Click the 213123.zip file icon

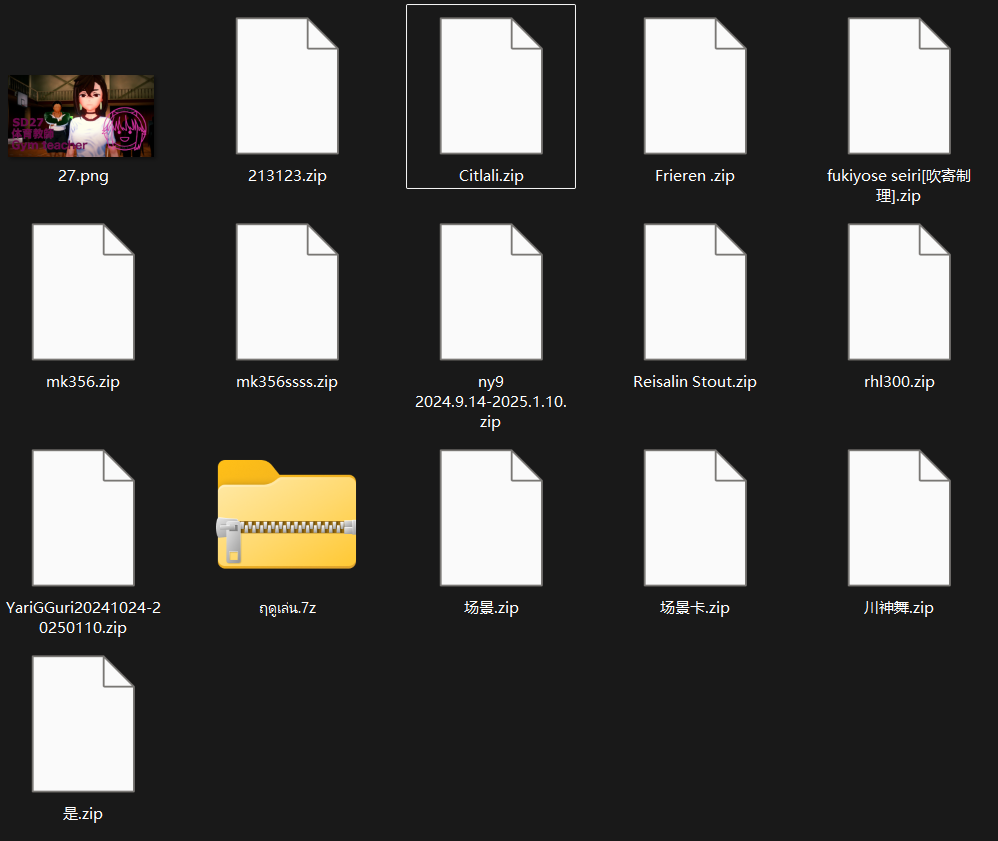tap(287, 86)
